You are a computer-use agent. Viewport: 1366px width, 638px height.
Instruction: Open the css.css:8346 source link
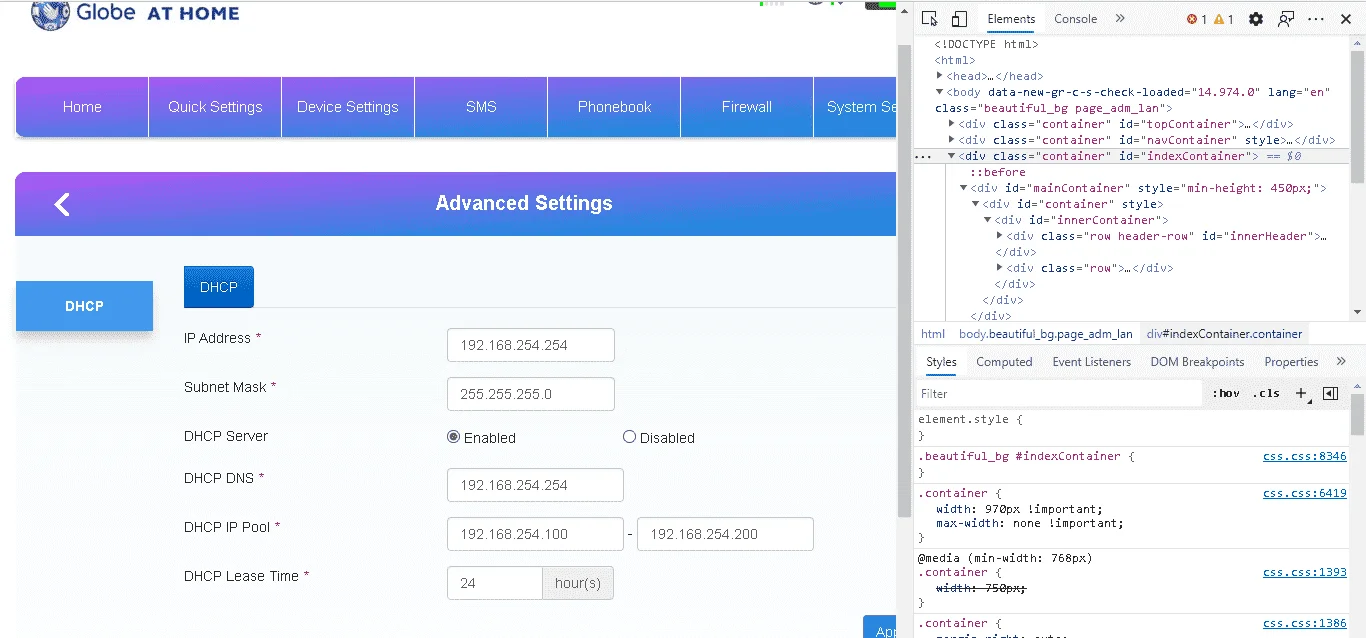(x=1304, y=456)
